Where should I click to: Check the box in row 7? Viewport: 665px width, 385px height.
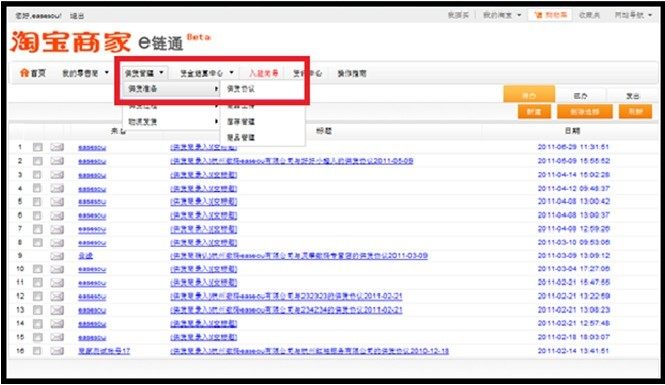tap(37, 229)
